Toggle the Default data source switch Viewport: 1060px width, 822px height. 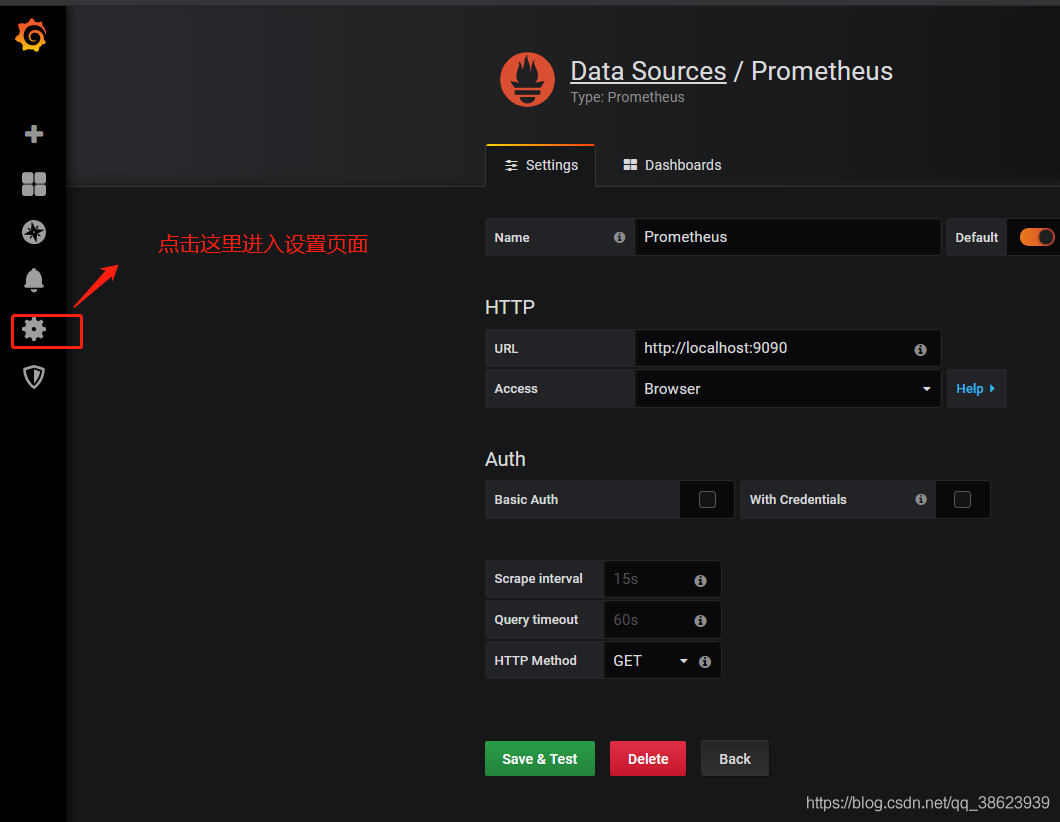[x=1036, y=237]
